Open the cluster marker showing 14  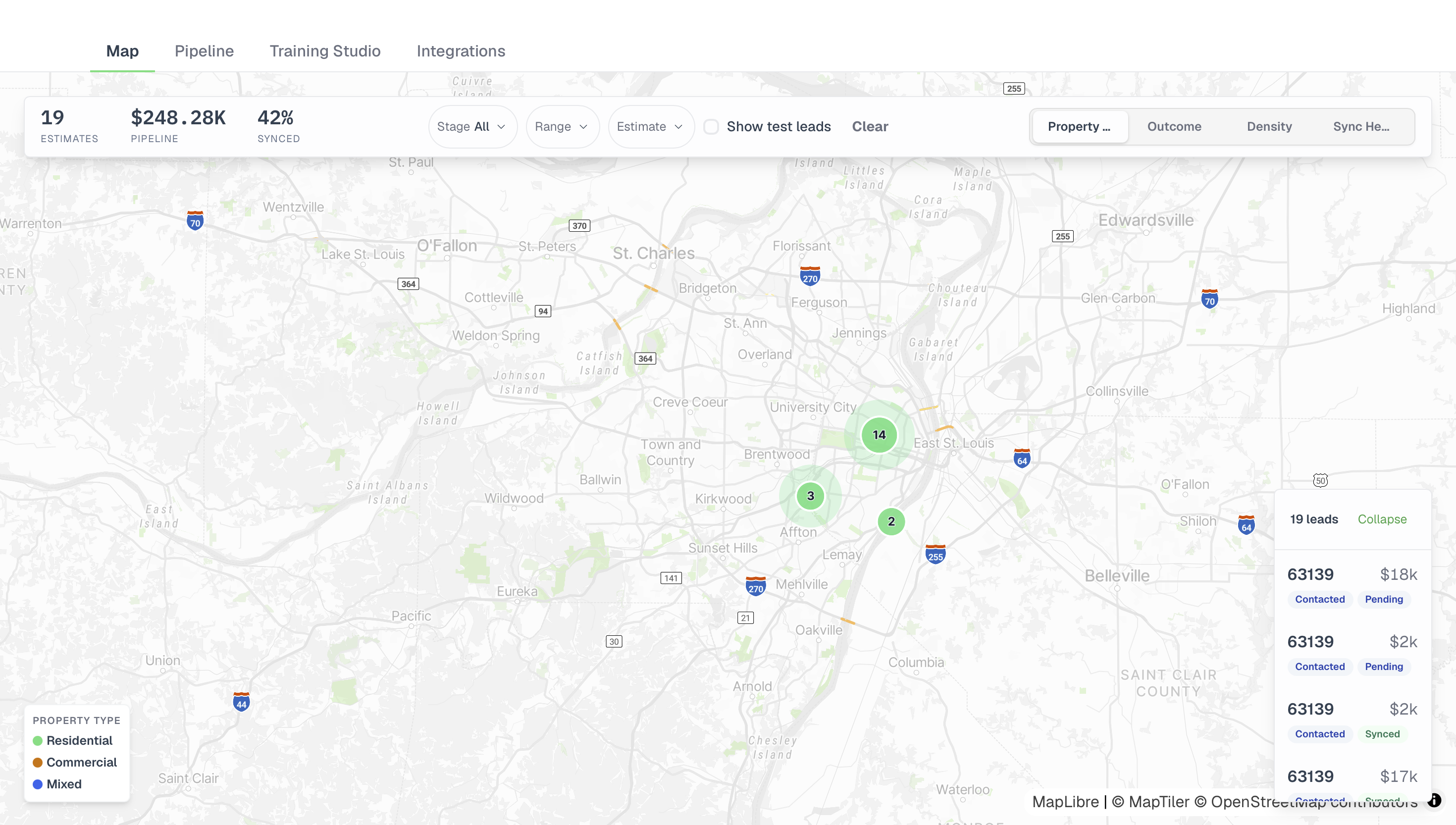point(879,435)
